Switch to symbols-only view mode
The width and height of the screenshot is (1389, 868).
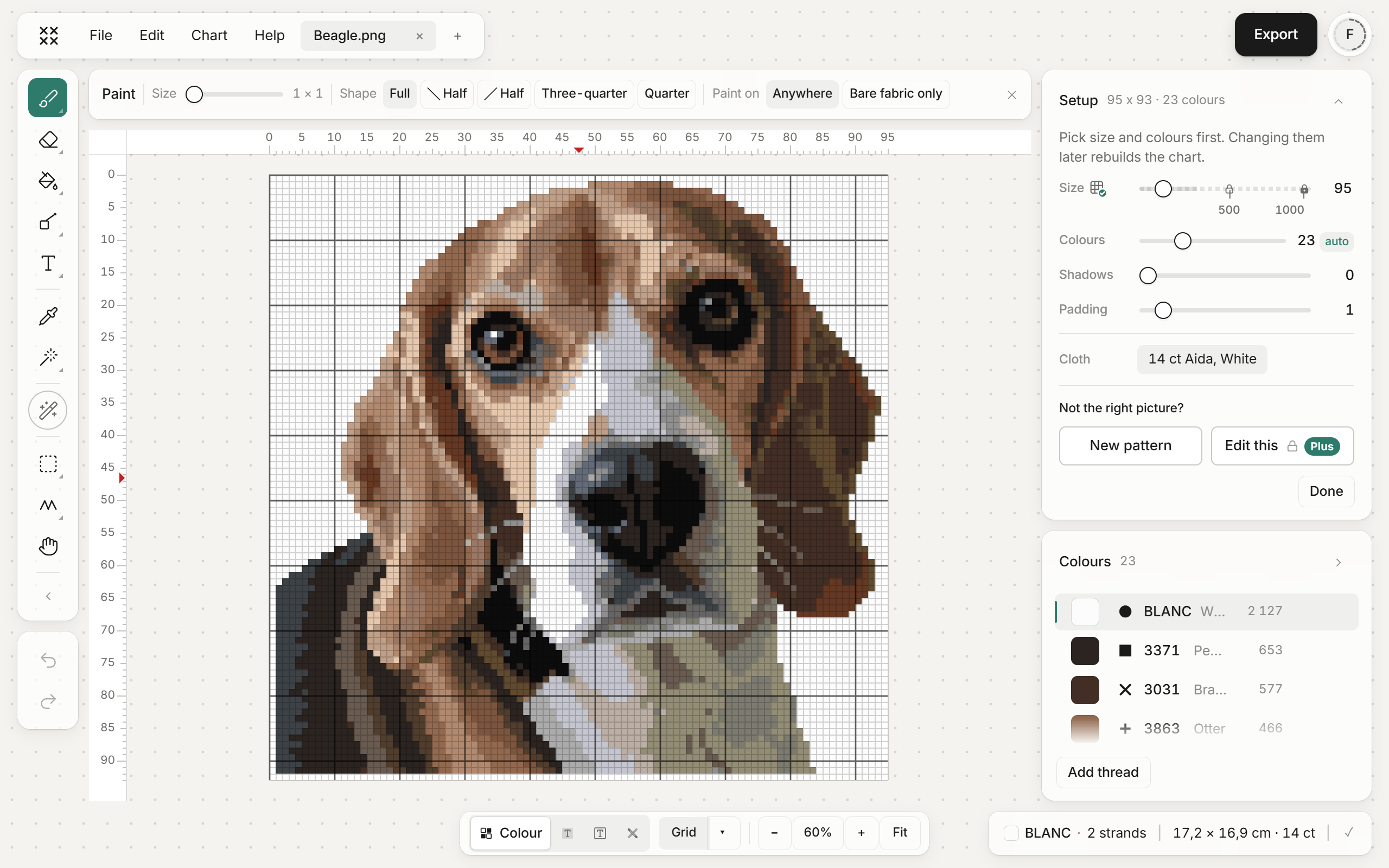click(x=567, y=833)
